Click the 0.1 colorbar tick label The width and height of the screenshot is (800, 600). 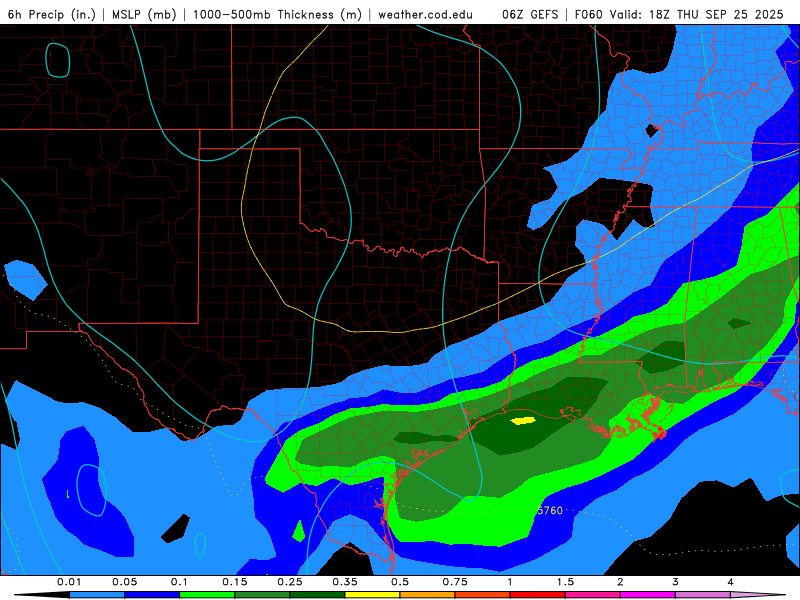click(x=179, y=582)
